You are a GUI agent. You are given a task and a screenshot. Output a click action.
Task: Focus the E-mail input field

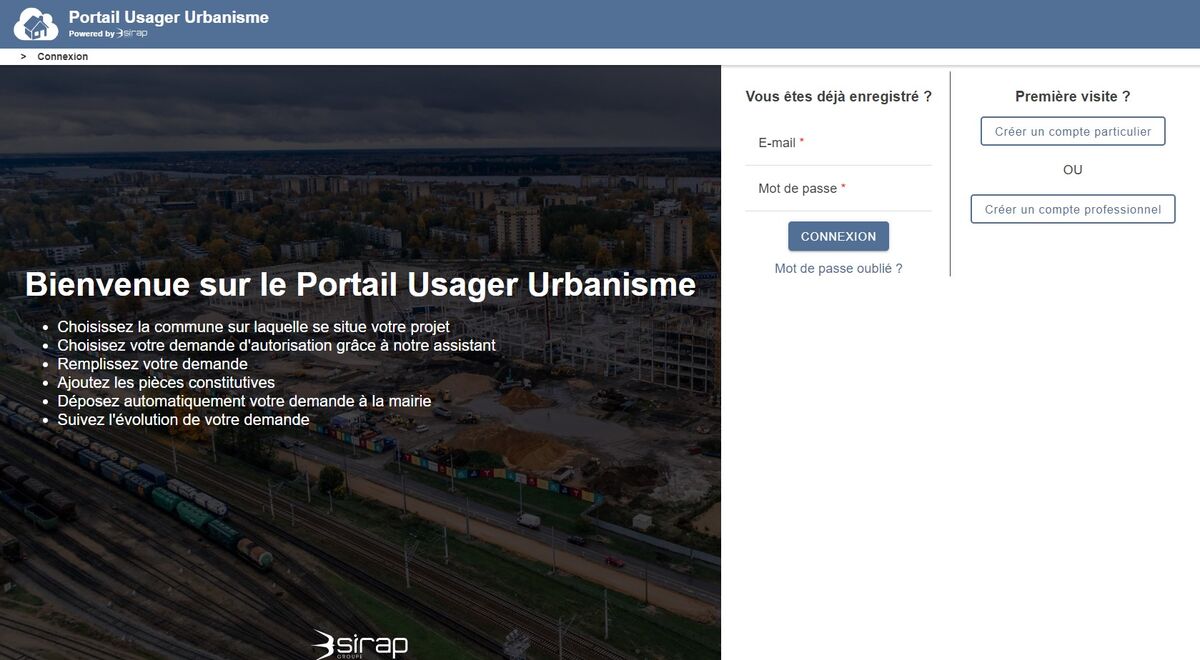(x=838, y=143)
